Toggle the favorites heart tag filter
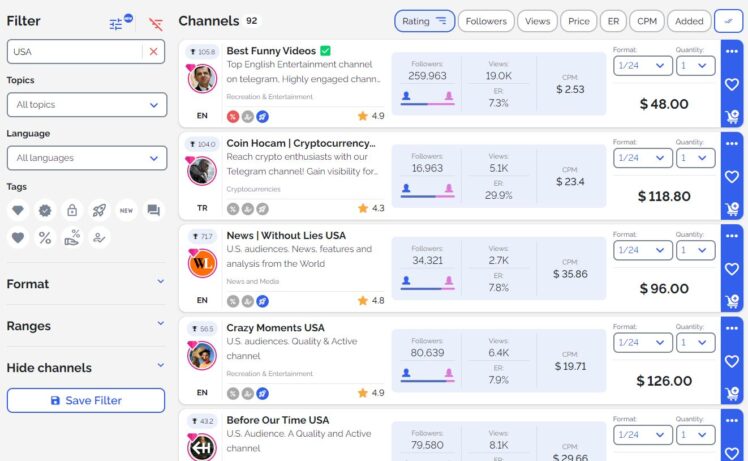The width and height of the screenshot is (748, 461). [18, 237]
